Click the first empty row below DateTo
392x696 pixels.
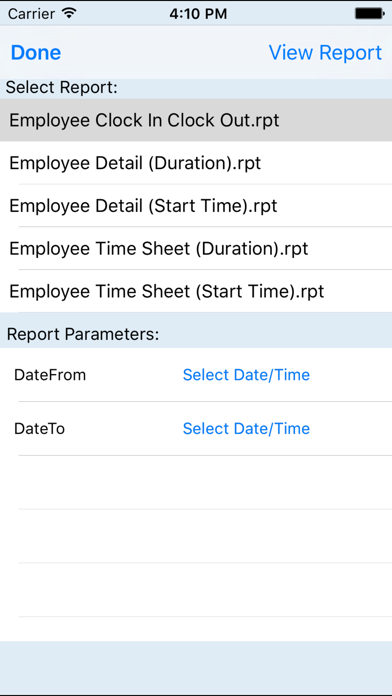[x=196, y=482]
